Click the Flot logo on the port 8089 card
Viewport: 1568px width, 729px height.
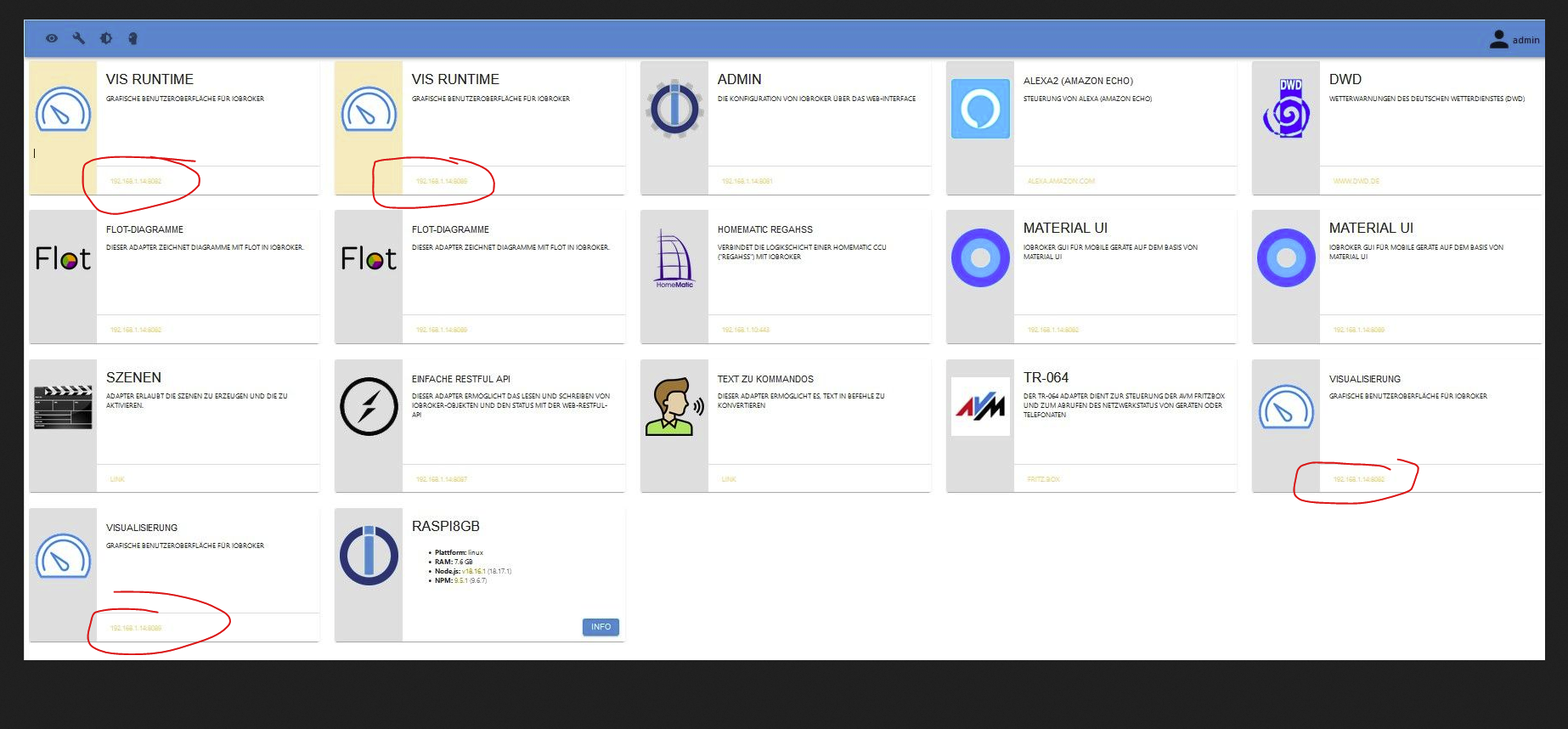click(369, 258)
